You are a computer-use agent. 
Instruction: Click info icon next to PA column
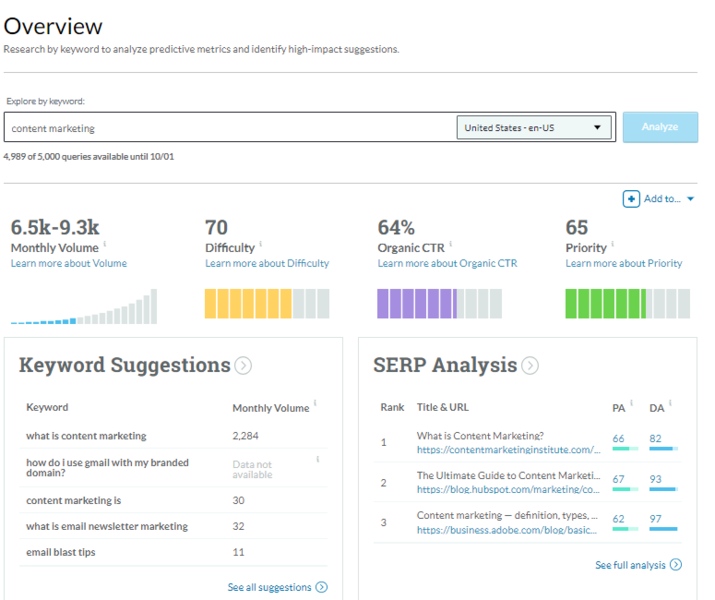point(632,403)
